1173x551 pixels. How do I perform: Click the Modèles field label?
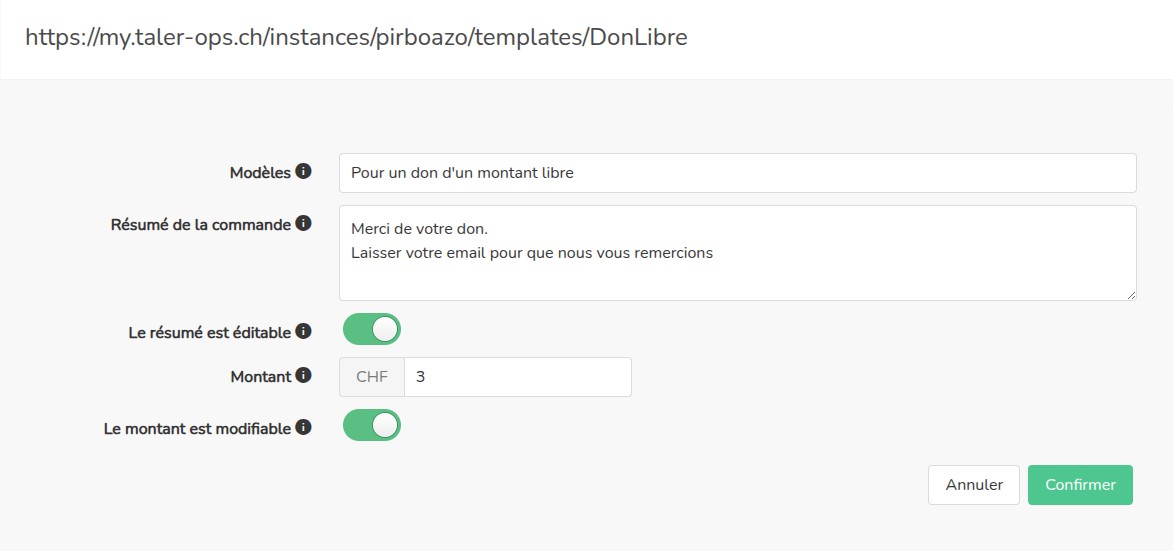click(260, 173)
